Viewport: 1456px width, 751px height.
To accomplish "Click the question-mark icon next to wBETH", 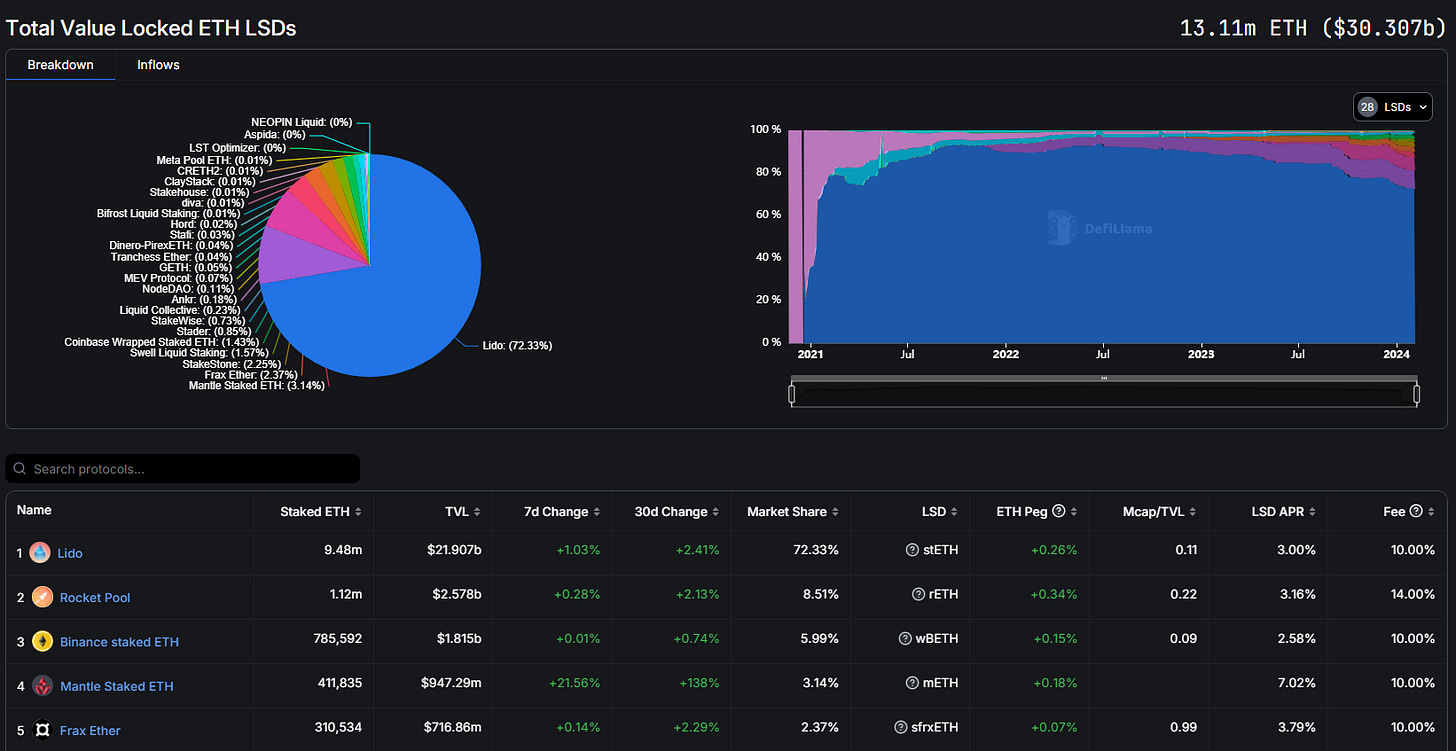I will click(905, 638).
